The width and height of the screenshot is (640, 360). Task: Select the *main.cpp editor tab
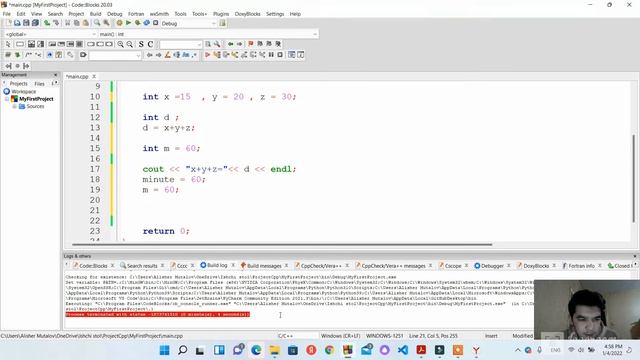[77, 77]
